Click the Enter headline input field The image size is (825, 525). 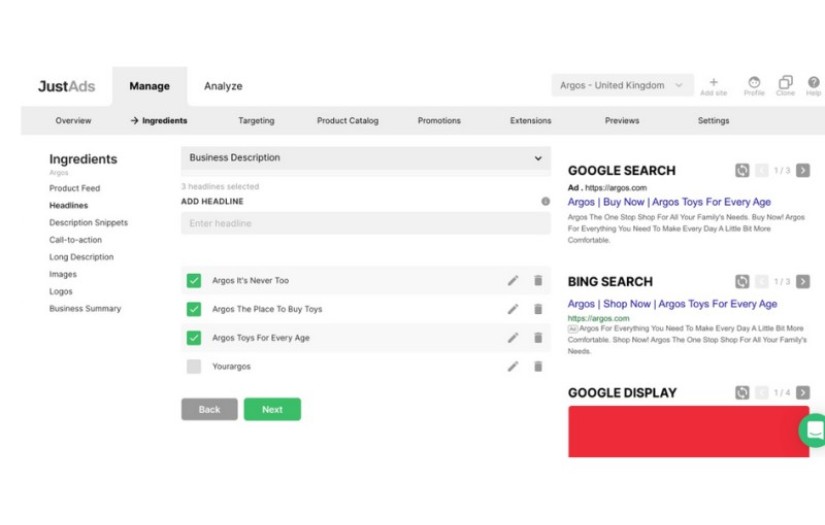coord(365,223)
